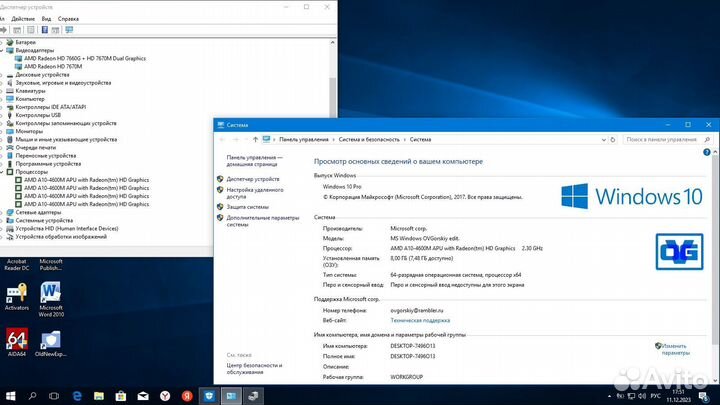Open the Действие menu in Device Manager
This screenshot has width=720, height=405.
click(23, 19)
